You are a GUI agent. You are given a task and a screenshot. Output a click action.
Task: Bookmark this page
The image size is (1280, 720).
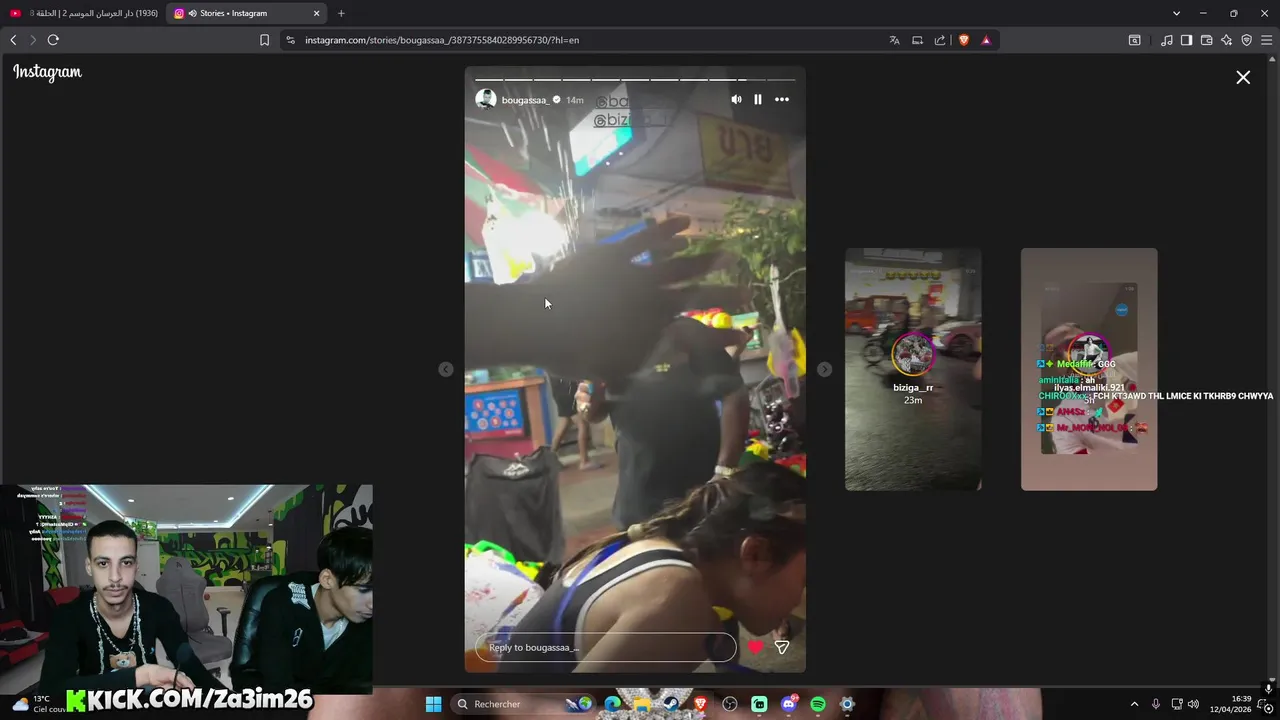pyautogui.click(x=264, y=40)
